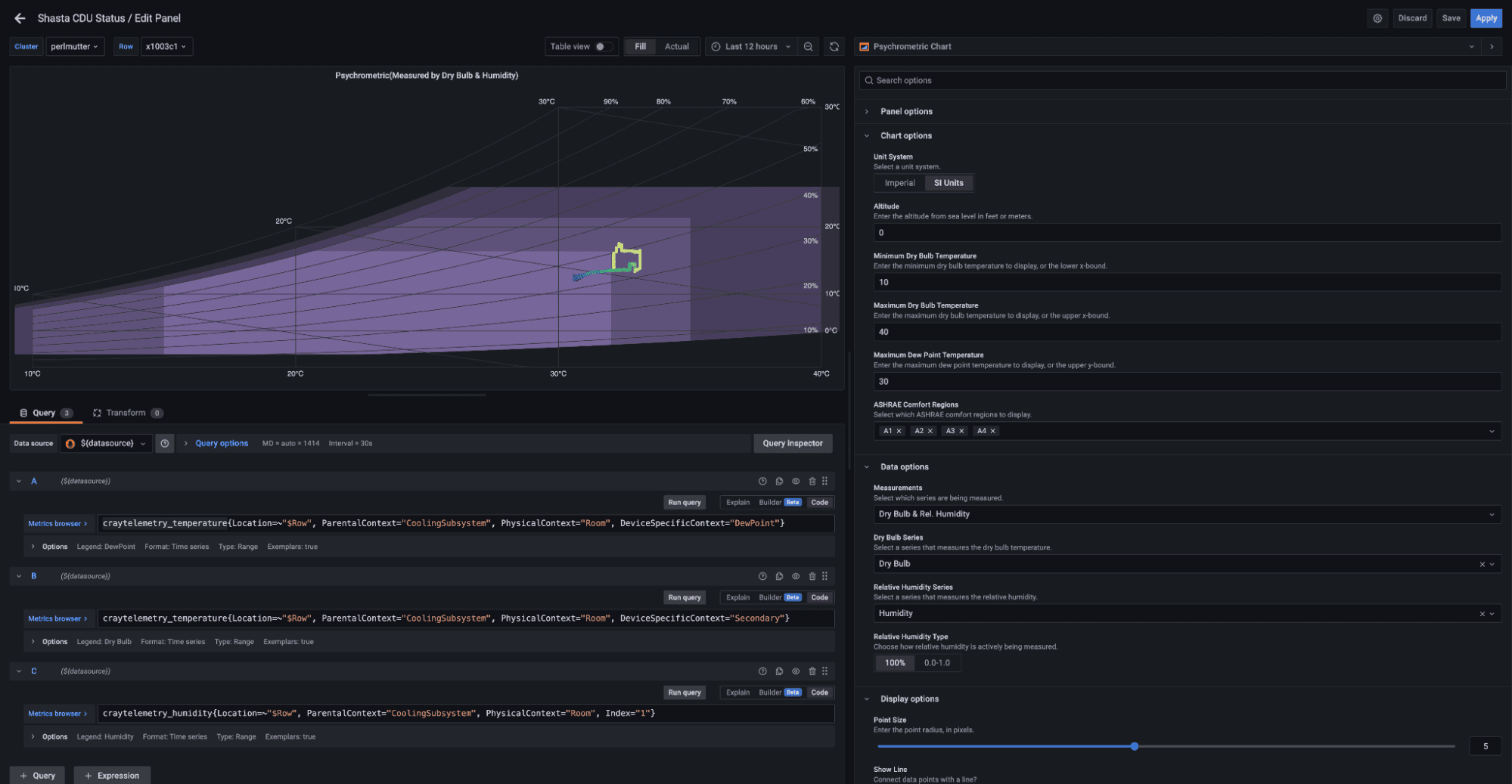Screen dimensions: 1512x784
Task: Adjust the Point Size slider
Action: point(1134,746)
